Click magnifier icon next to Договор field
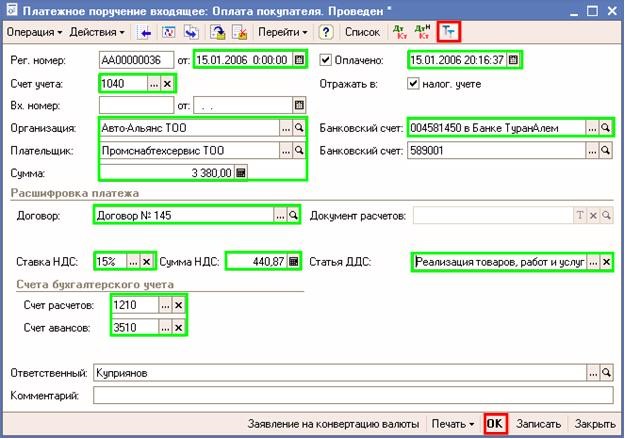Viewport: 625px width, 439px height. pos(293,215)
